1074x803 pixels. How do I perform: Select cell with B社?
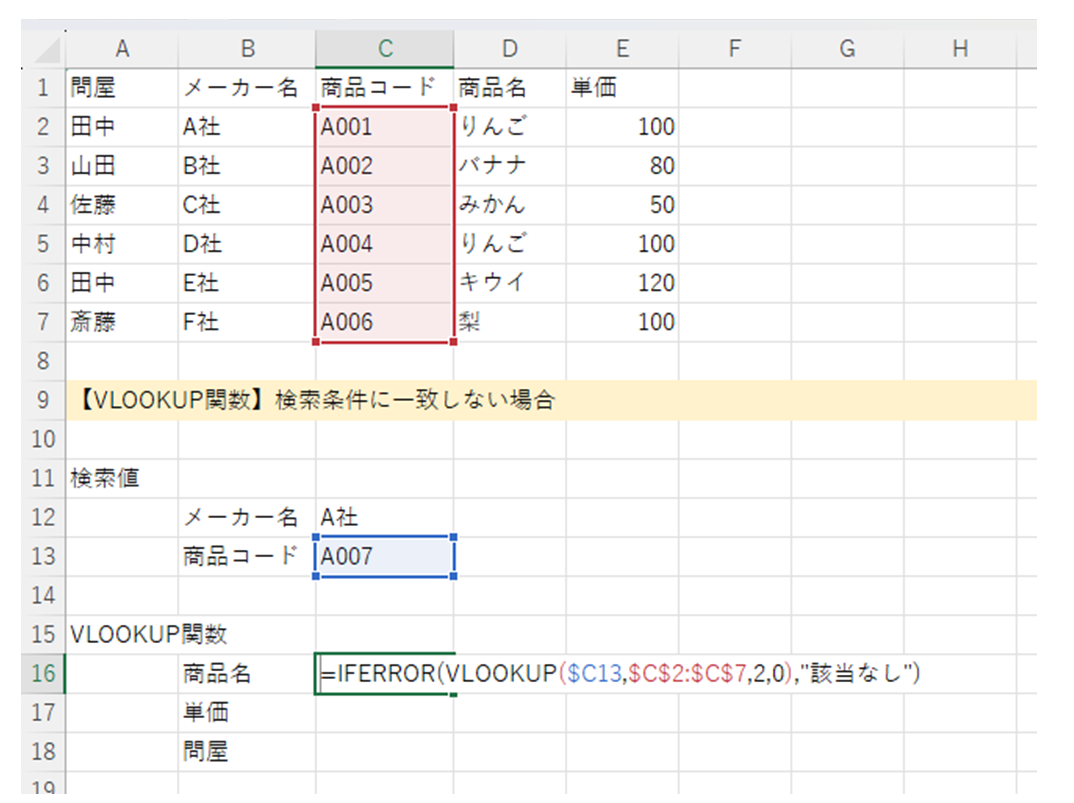pos(247,166)
